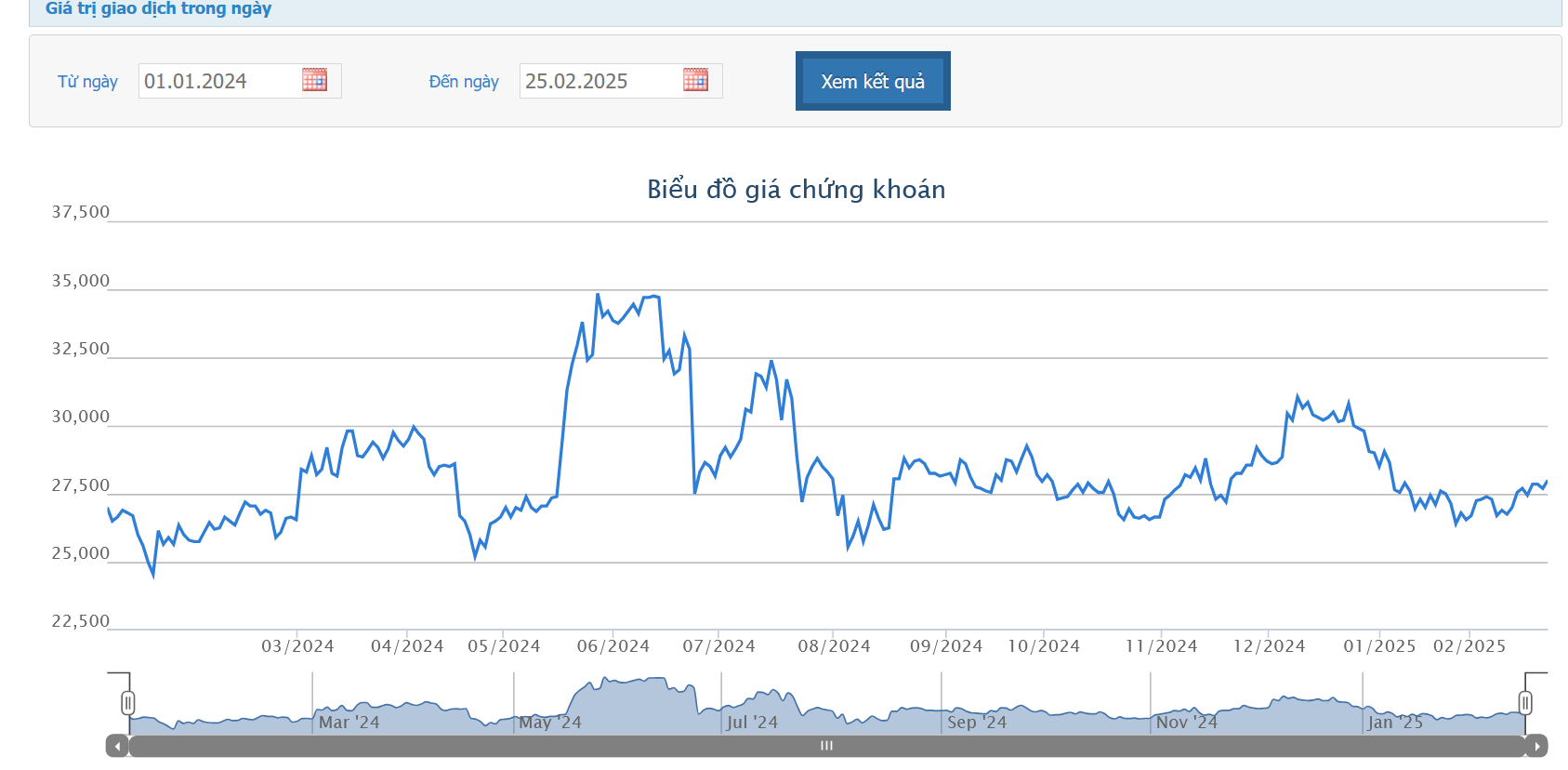Open the calendar icon for Từ ngày
Viewport: 1568px width, 770px height.
[314, 80]
